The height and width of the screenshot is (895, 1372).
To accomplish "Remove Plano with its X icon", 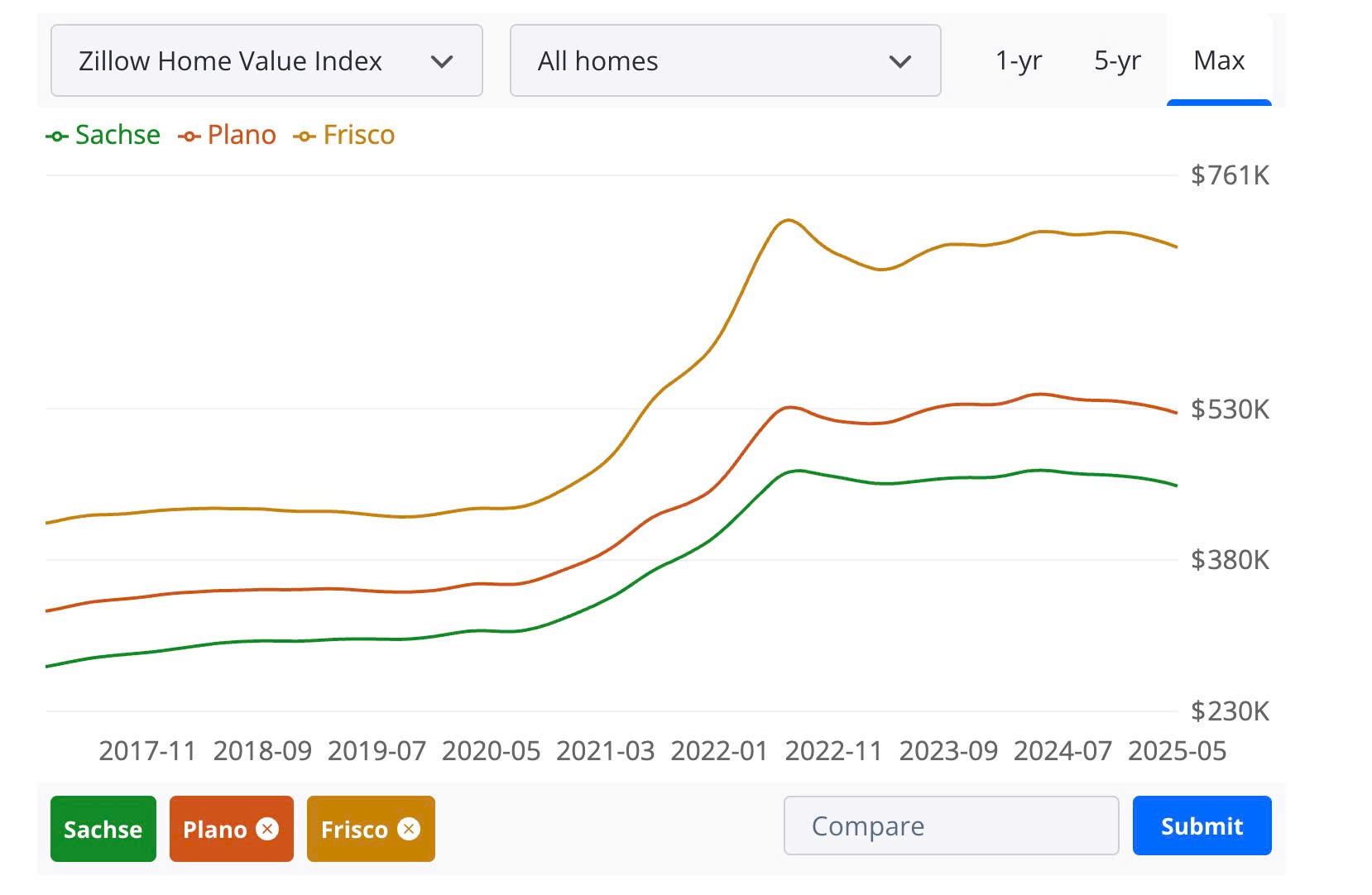I will coord(267,829).
